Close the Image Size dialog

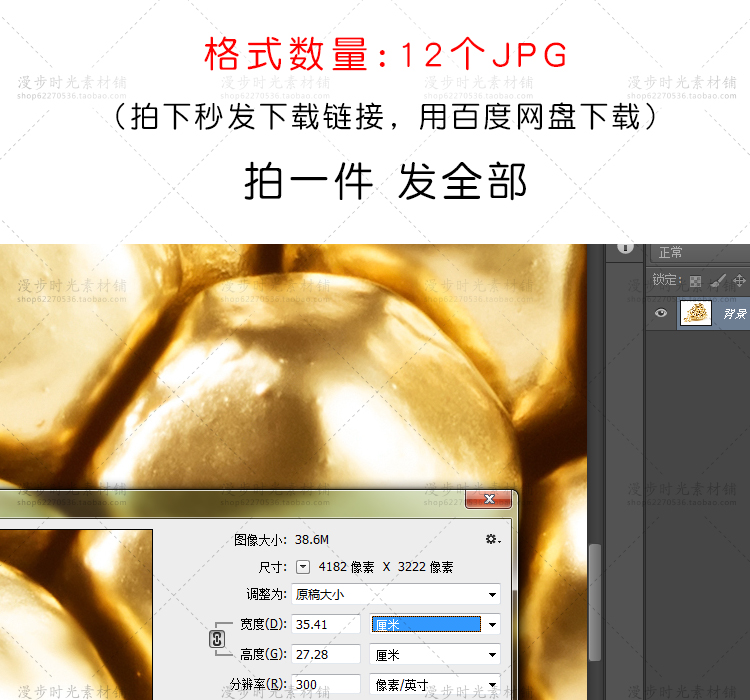pyautogui.click(x=489, y=499)
